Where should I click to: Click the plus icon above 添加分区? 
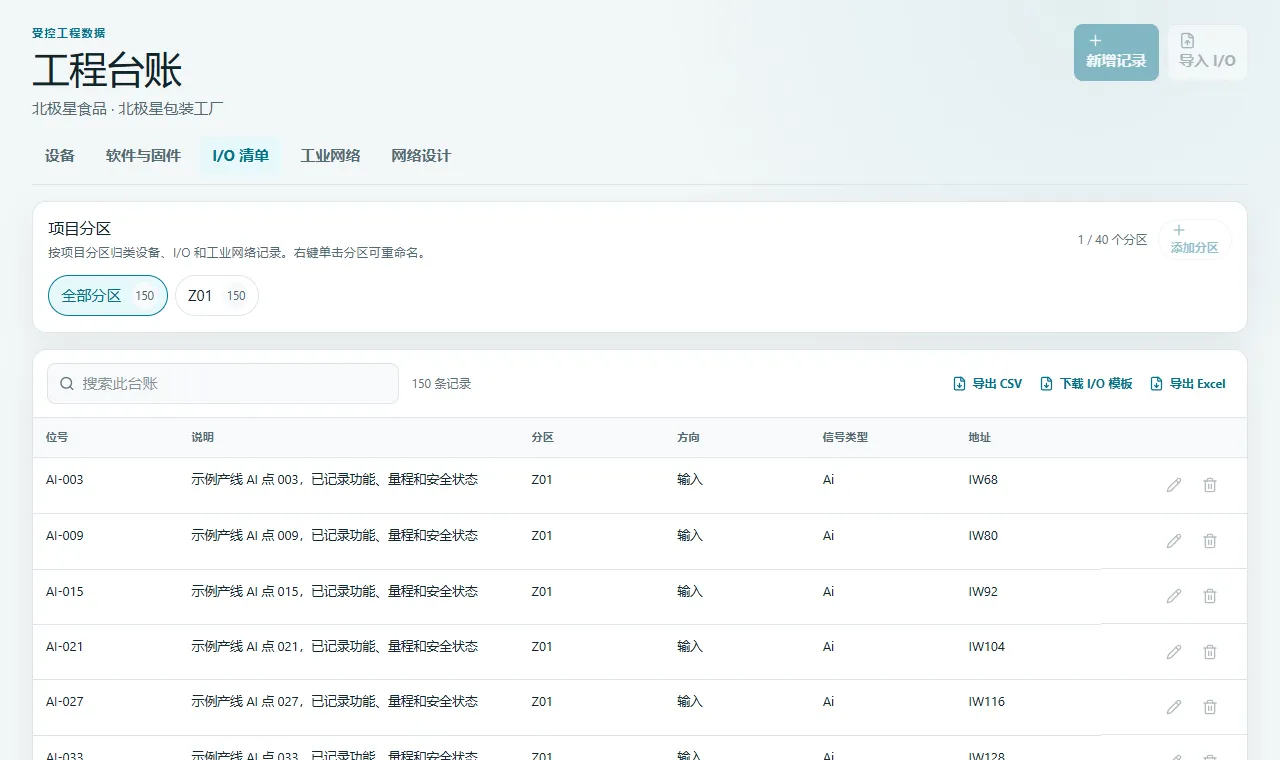(x=1178, y=230)
